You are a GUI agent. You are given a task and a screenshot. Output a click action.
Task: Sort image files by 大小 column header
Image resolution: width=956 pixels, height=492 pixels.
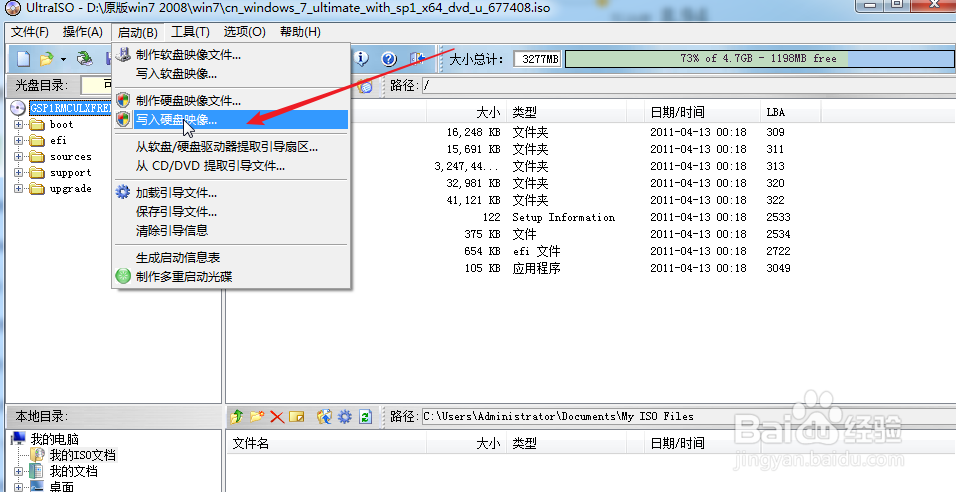466,112
